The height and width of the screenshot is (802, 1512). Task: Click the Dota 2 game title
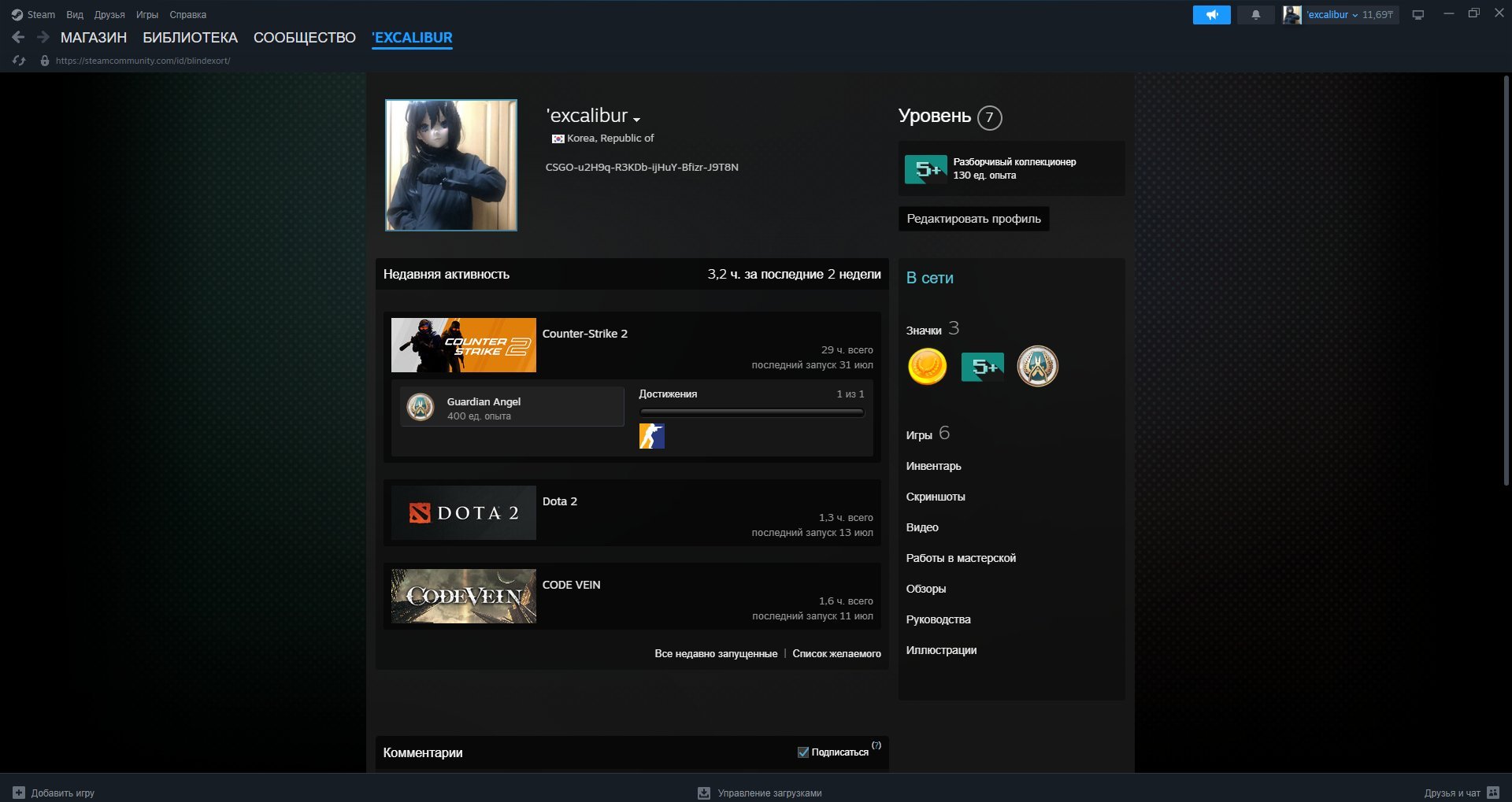560,501
